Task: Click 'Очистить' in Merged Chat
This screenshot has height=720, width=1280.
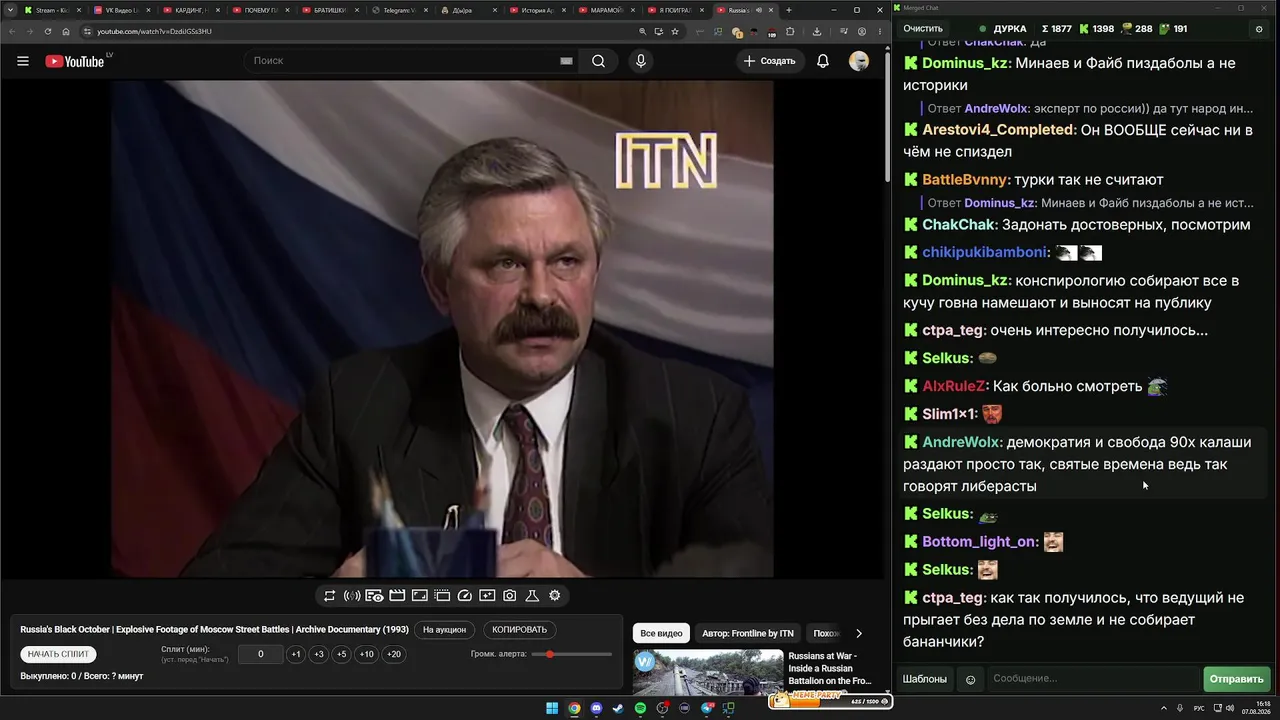Action: tap(923, 29)
